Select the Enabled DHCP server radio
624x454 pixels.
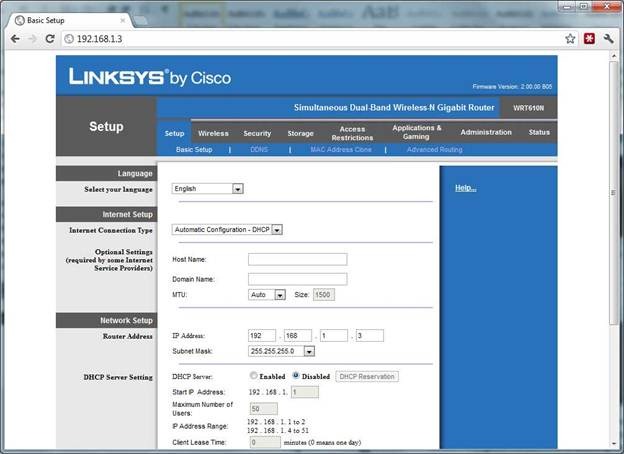click(253, 375)
